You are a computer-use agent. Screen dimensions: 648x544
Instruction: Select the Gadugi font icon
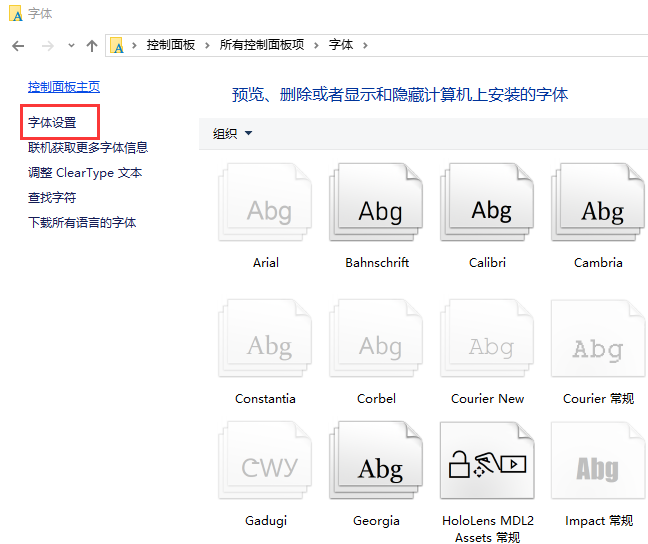(x=265, y=460)
